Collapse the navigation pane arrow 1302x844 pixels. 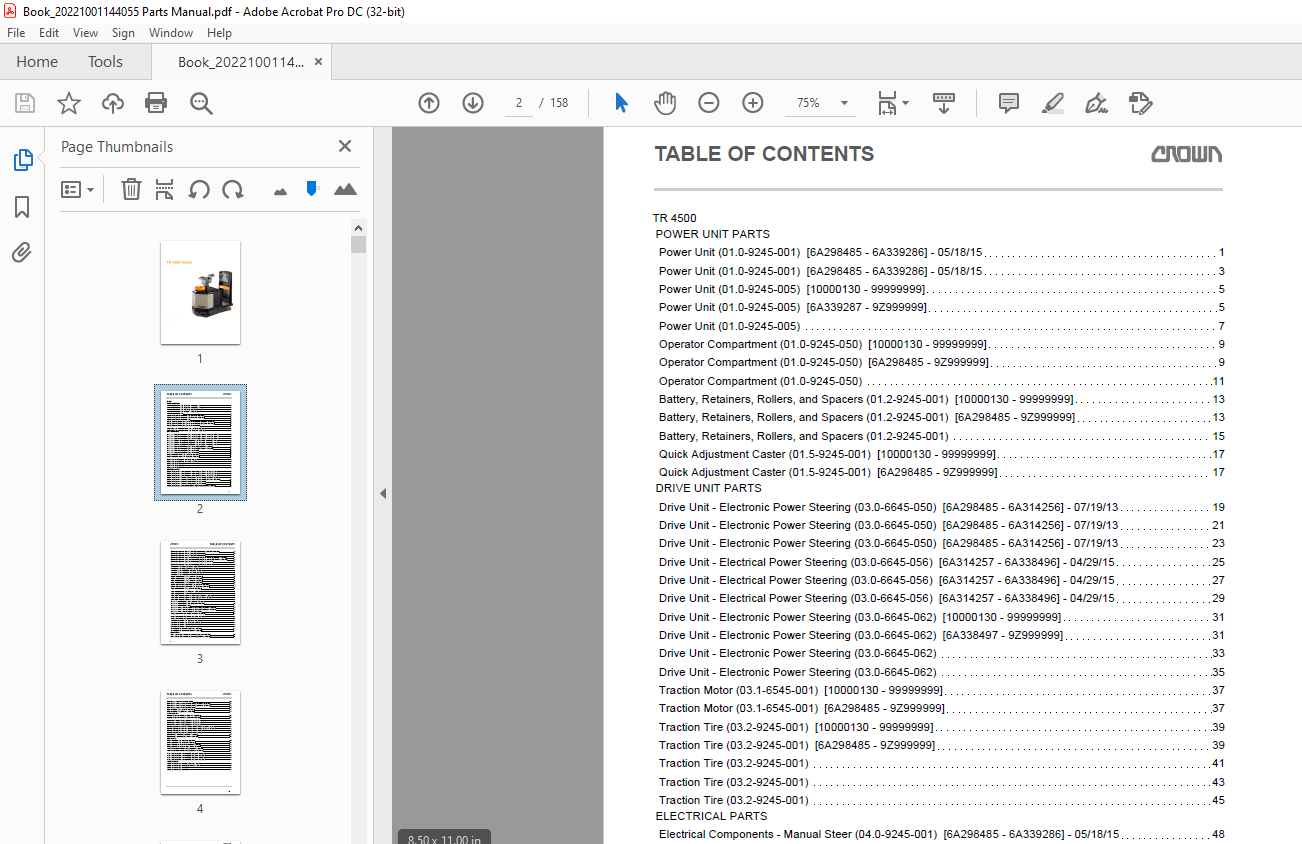pyautogui.click(x=382, y=493)
